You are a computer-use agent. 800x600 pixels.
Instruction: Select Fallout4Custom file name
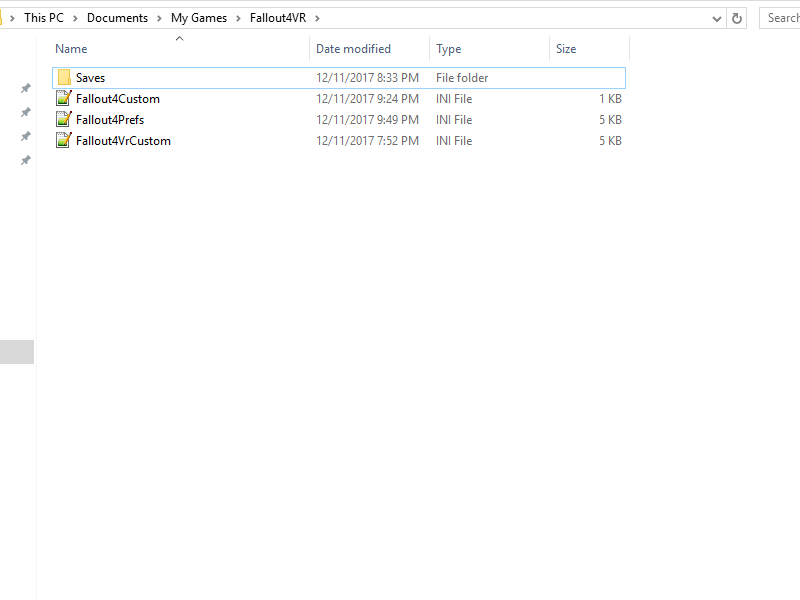click(118, 98)
